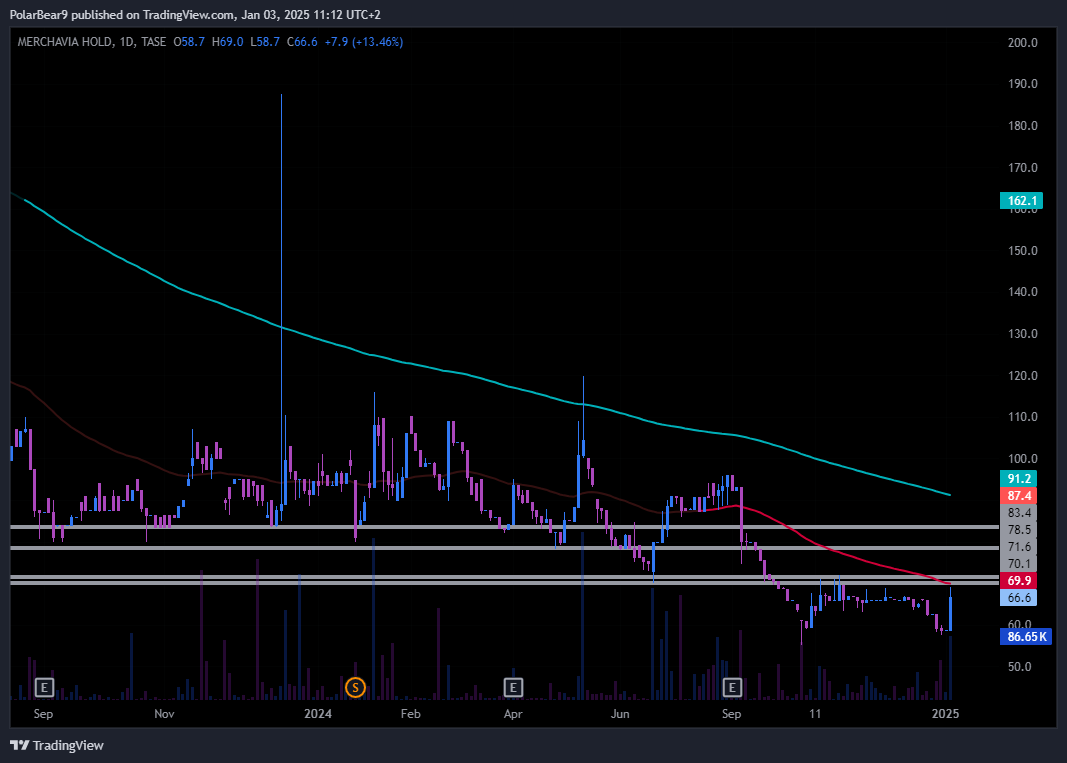Click the earnings E marker above Apr

pyautogui.click(x=513, y=687)
